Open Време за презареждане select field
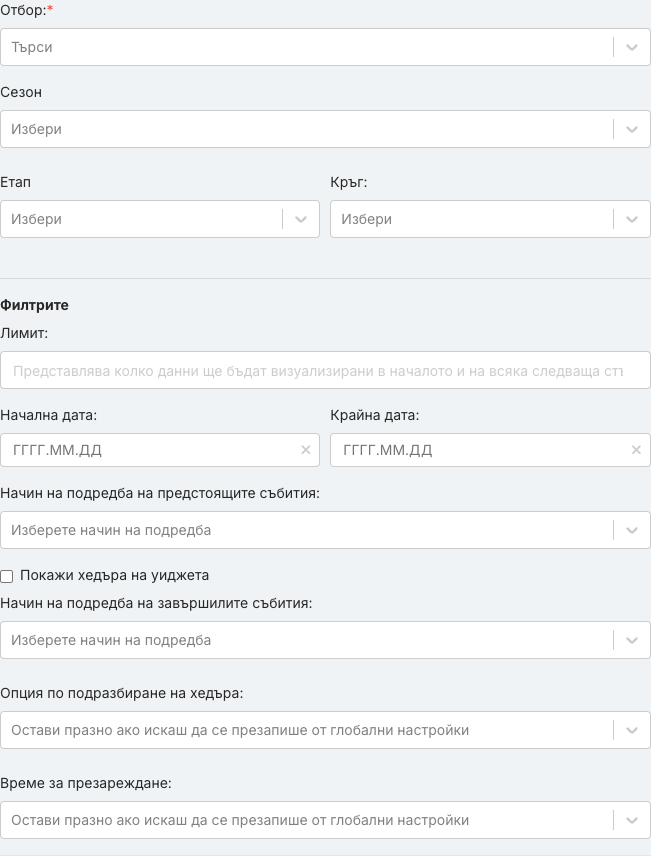Image resolution: width=651 pixels, height=856 pixels. click(325, 820)
